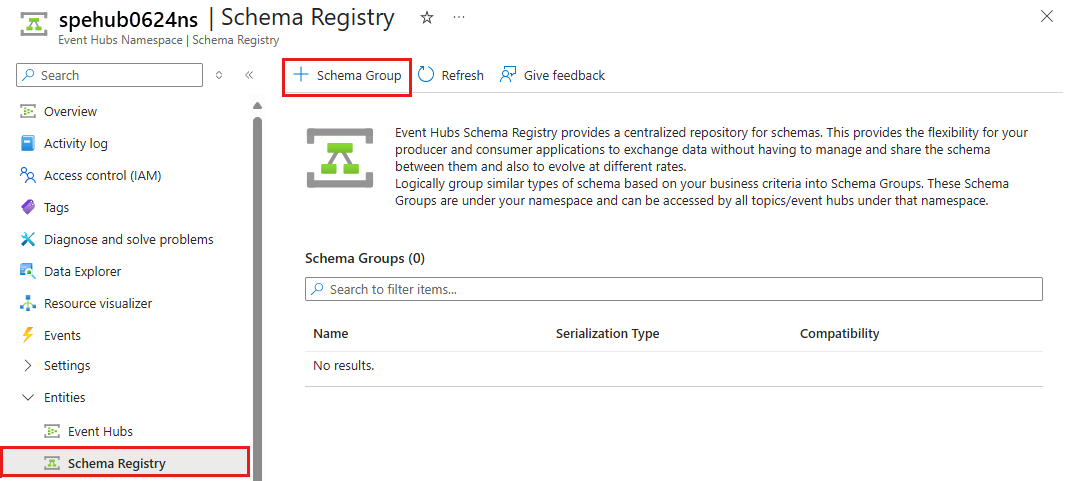Open the Overview page
The width and height of the screenshot is (1083, 481).
(x=70, y=111)
